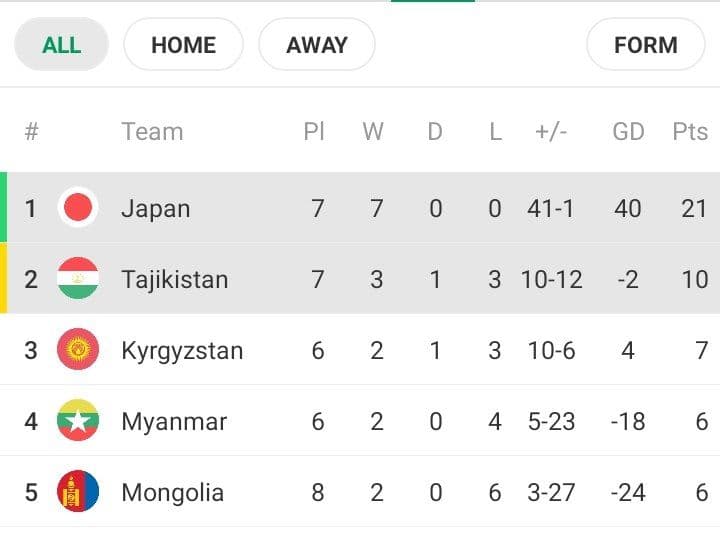The width and height of the screenshot is (720, 533).
Task: Click Japan's 41-1 goals record
Action: (x=551, y=208)
